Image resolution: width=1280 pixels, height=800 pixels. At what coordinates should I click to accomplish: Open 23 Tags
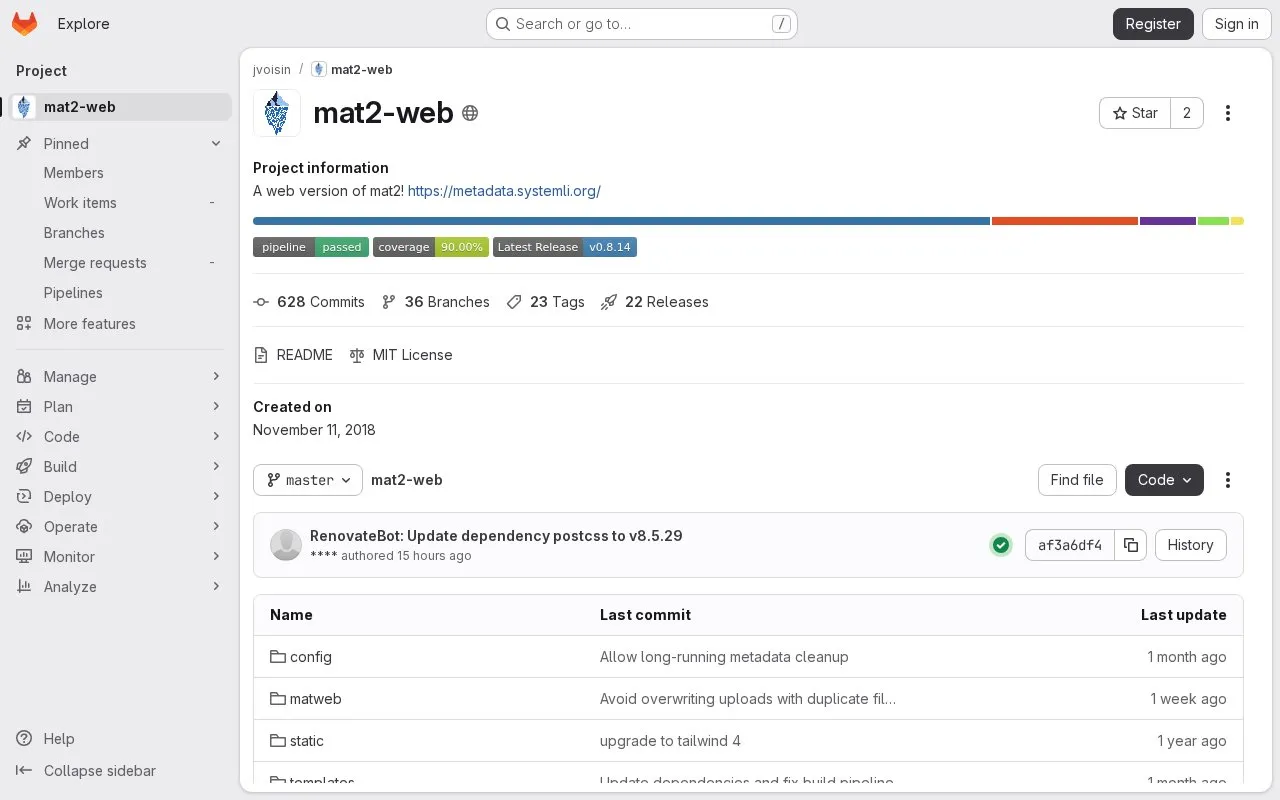546,302
